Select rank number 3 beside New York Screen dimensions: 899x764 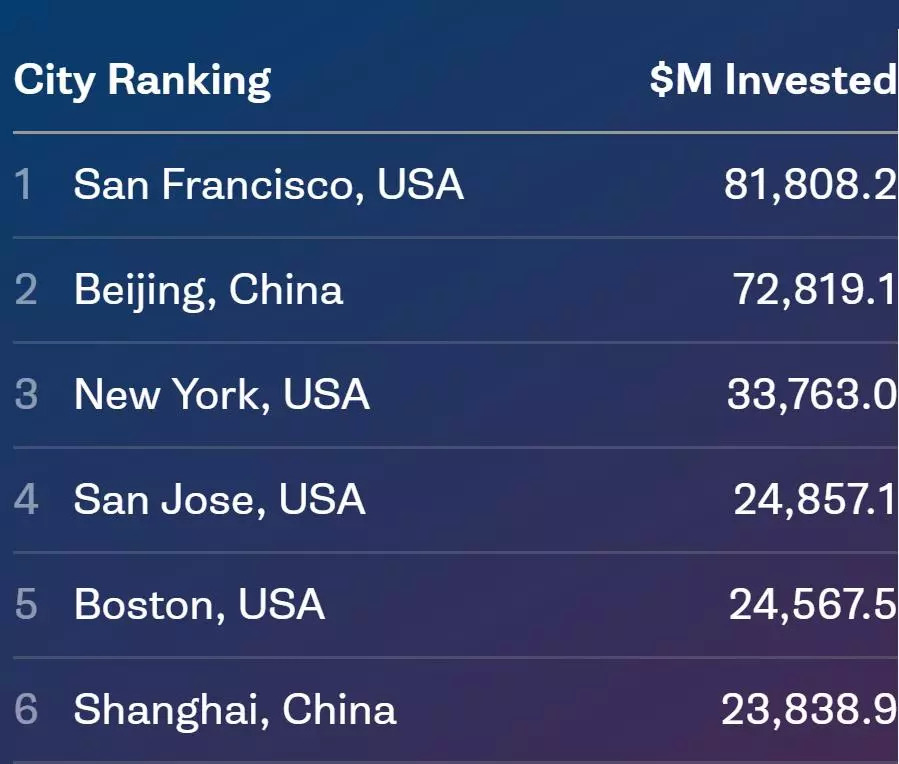coord(26,395)
